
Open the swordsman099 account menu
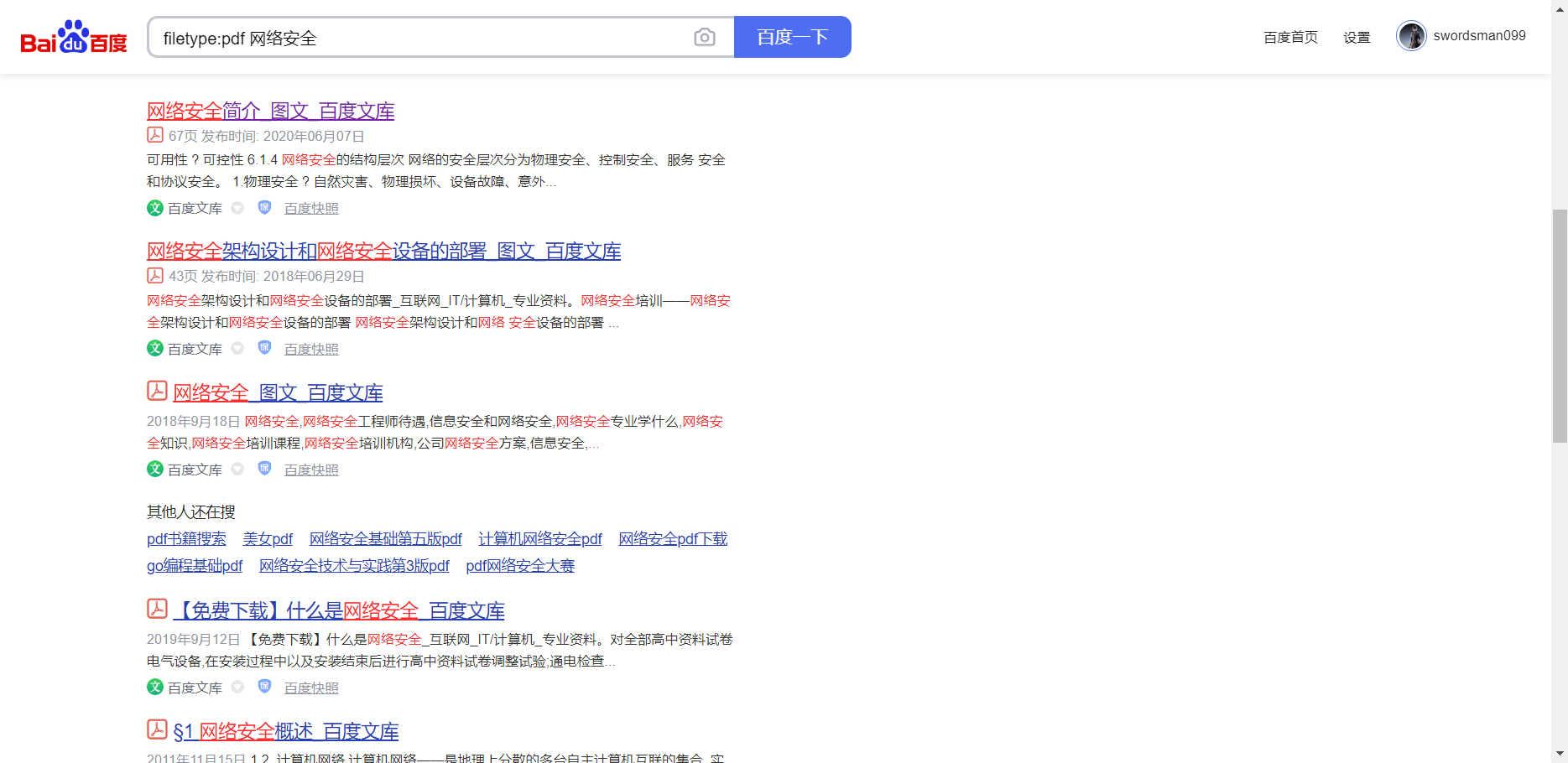1479,36
